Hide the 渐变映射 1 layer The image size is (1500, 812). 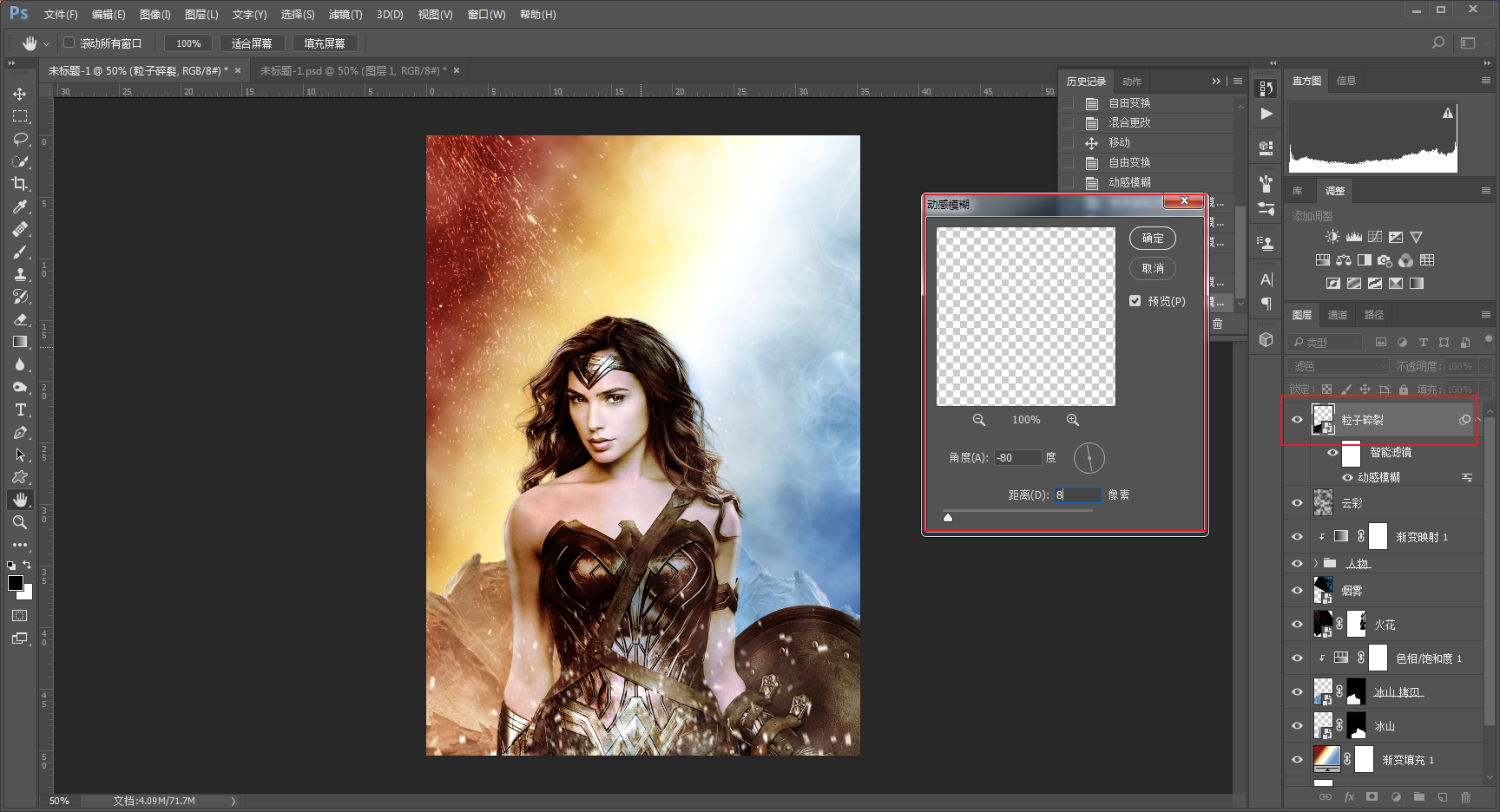(x=1297, y=537)
